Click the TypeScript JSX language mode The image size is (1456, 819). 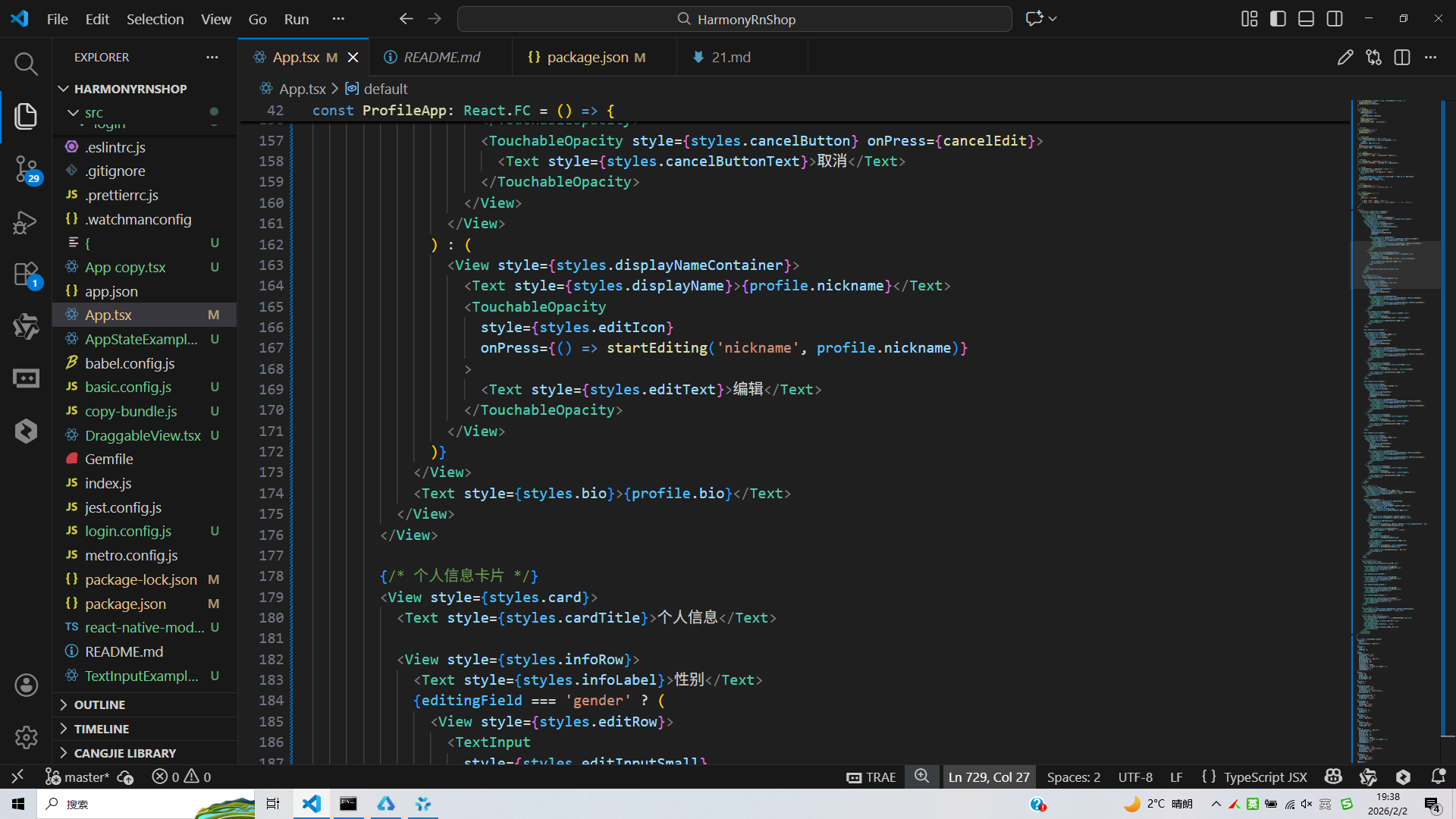coord(1265,777)
